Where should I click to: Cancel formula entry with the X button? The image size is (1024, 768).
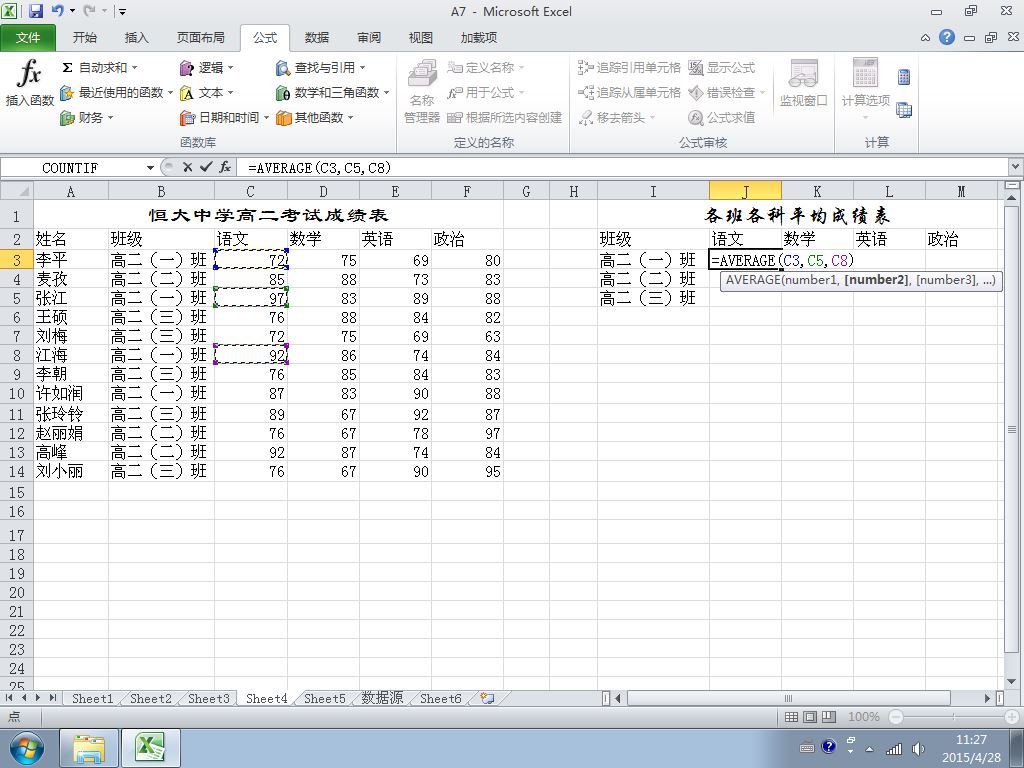click(x=187, y=167)
